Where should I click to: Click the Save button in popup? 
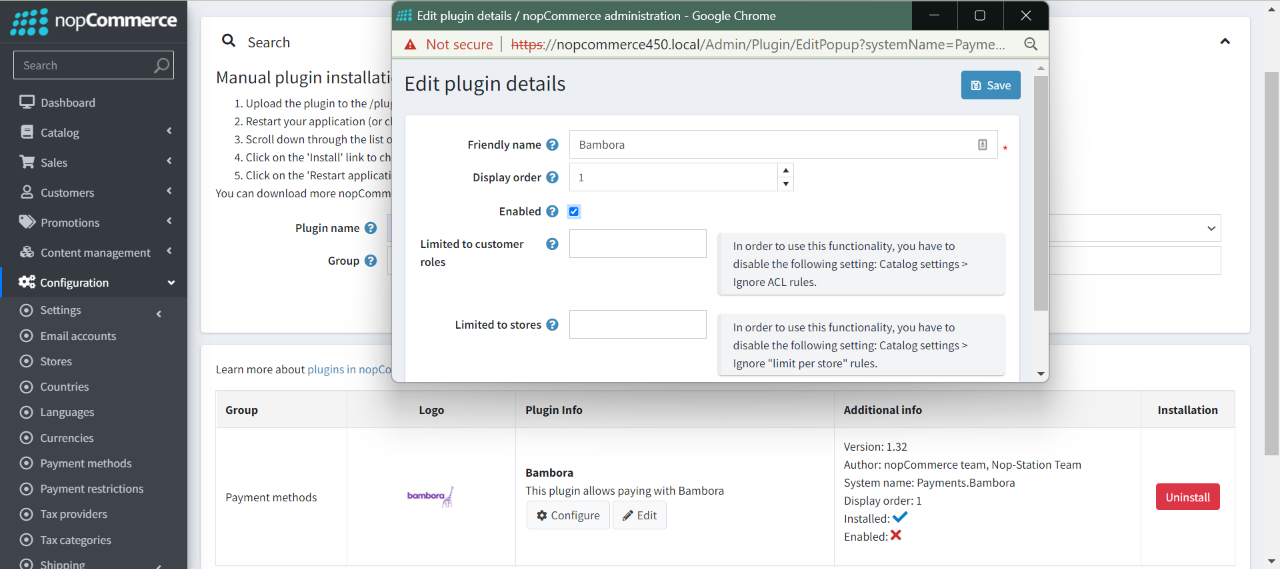(991, 85)
